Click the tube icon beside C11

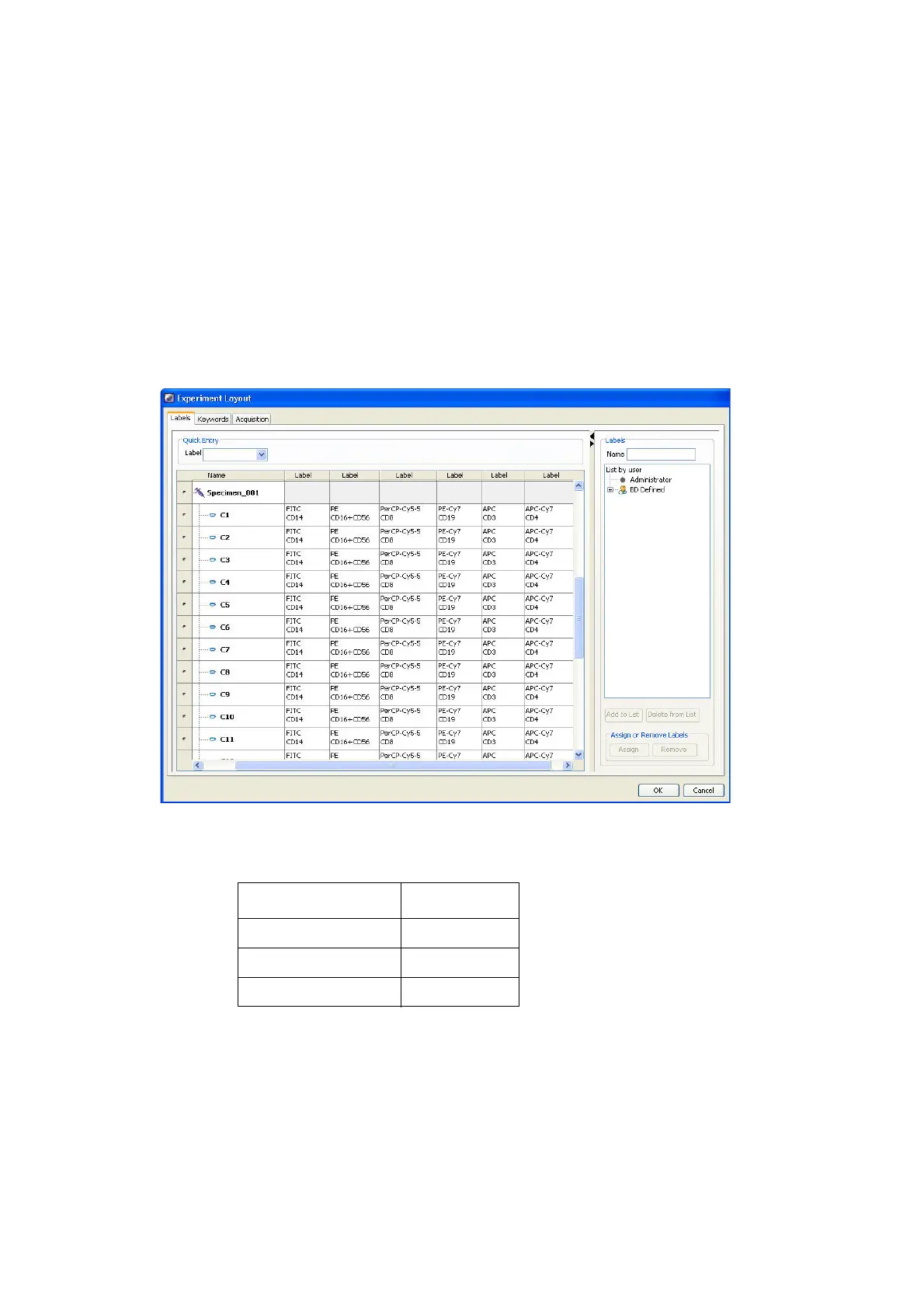click(213, 739)
